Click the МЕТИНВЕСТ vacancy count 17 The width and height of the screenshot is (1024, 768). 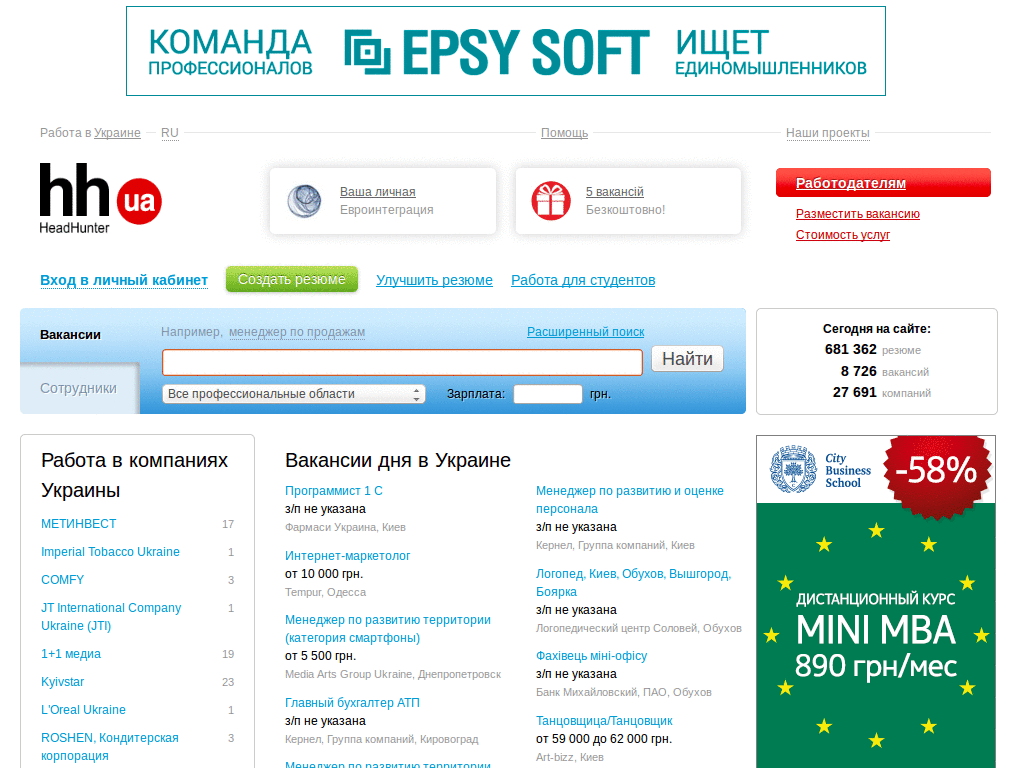coord(228,524)
